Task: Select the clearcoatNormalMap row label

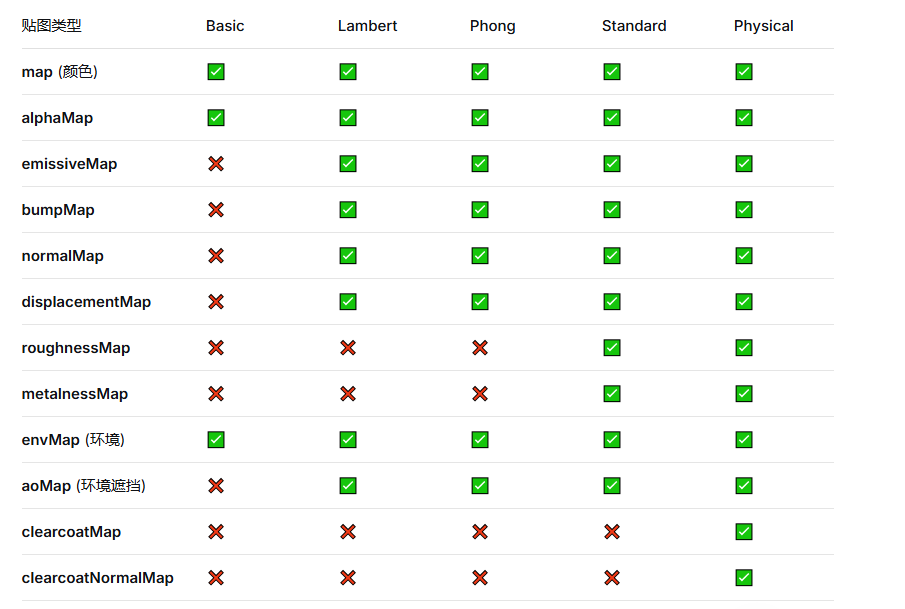Action: (97, 578)
